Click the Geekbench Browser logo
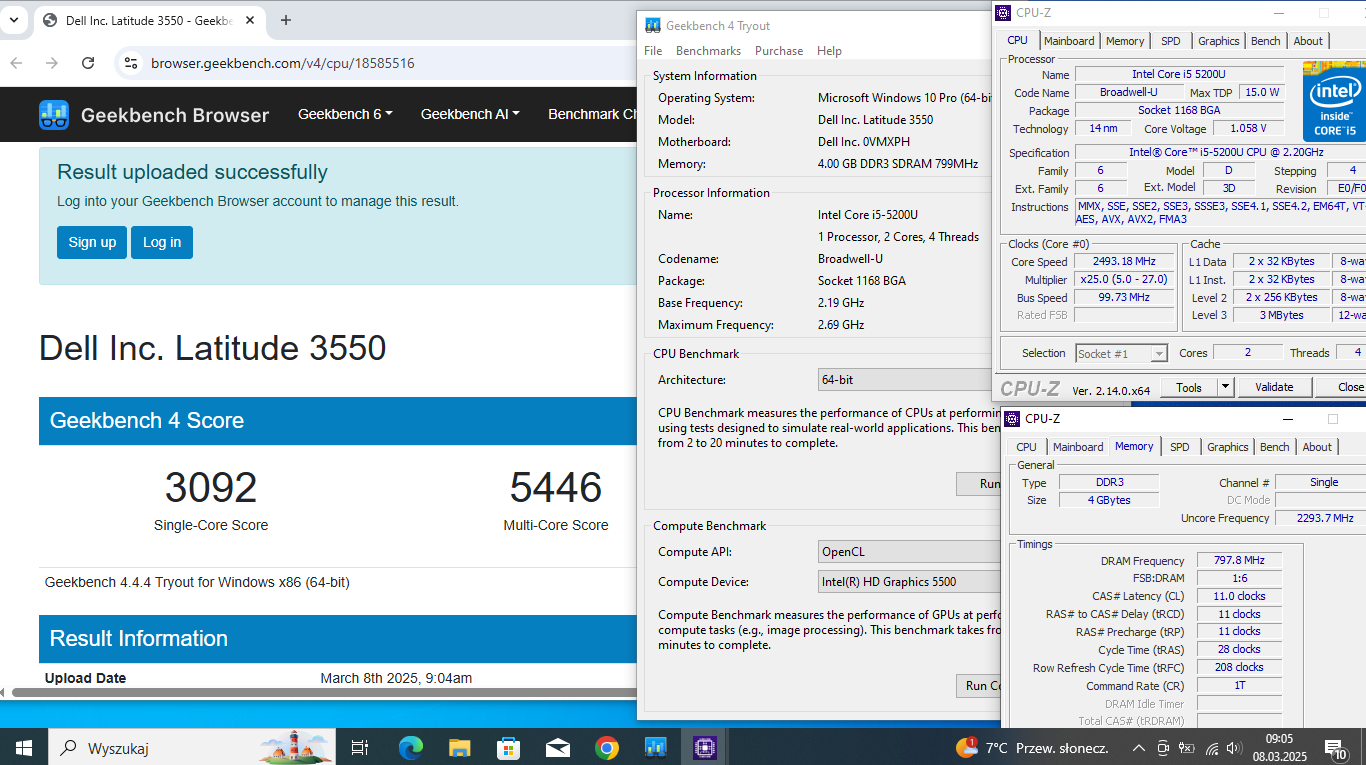 [x=154, y=115]
